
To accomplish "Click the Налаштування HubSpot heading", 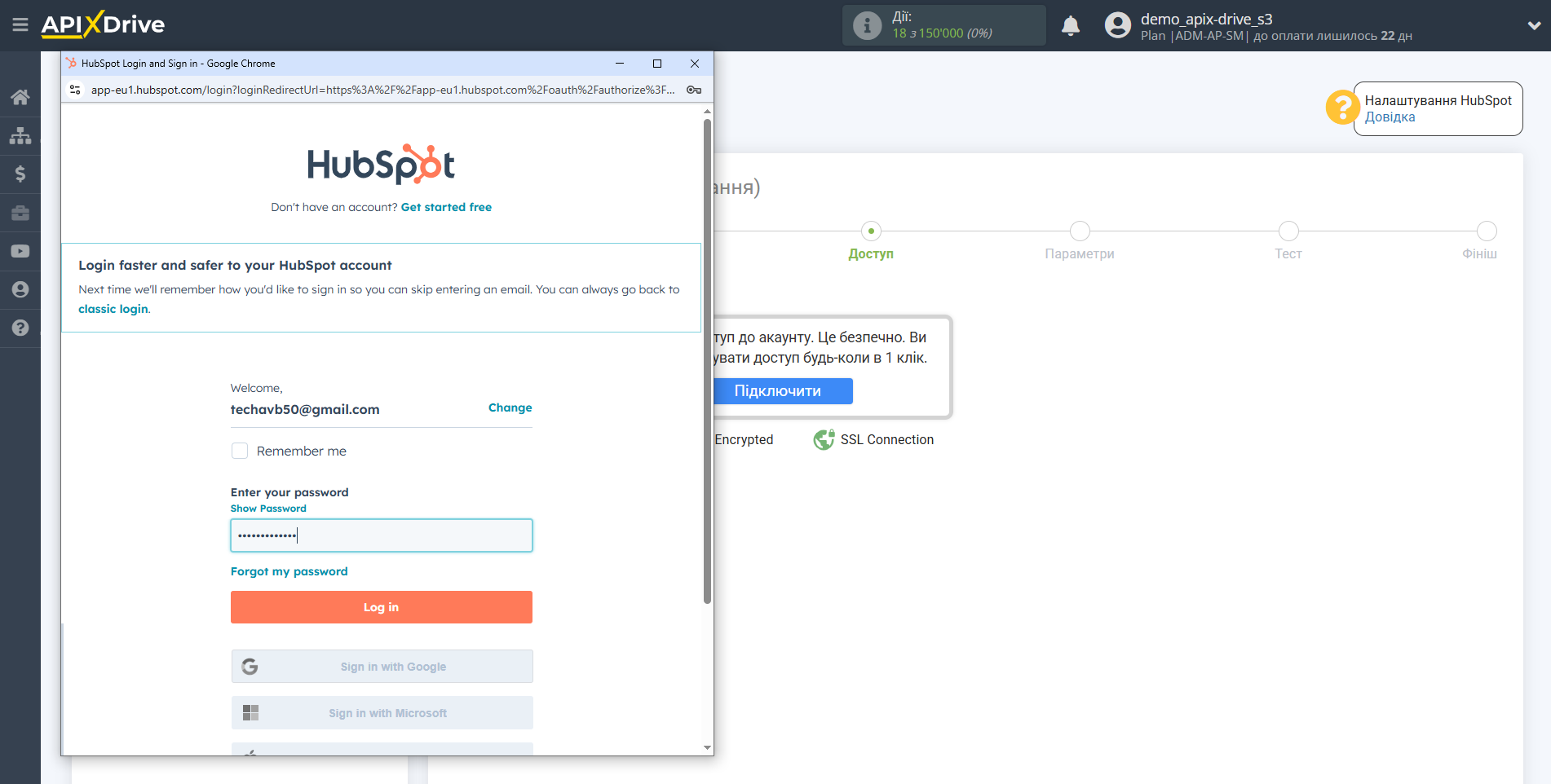I will (1438, 100).
